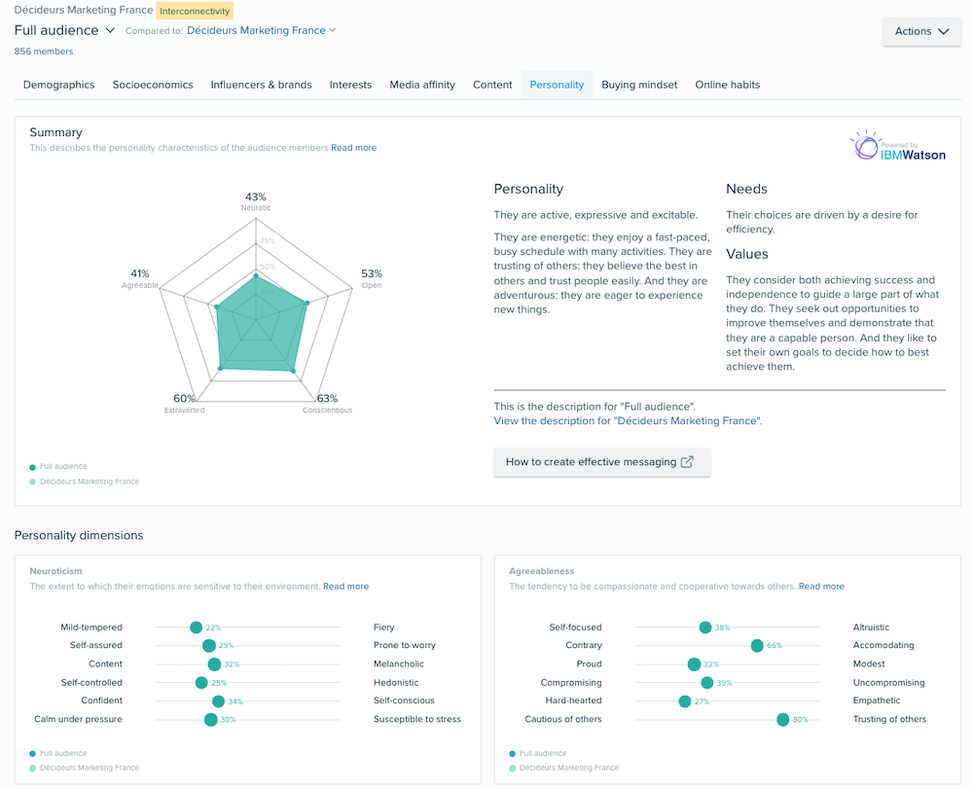Toggle Full audience legend in Agreeableness panel
Image resolution: width=973 pixels, height=789 pixels.
(537, 754)
